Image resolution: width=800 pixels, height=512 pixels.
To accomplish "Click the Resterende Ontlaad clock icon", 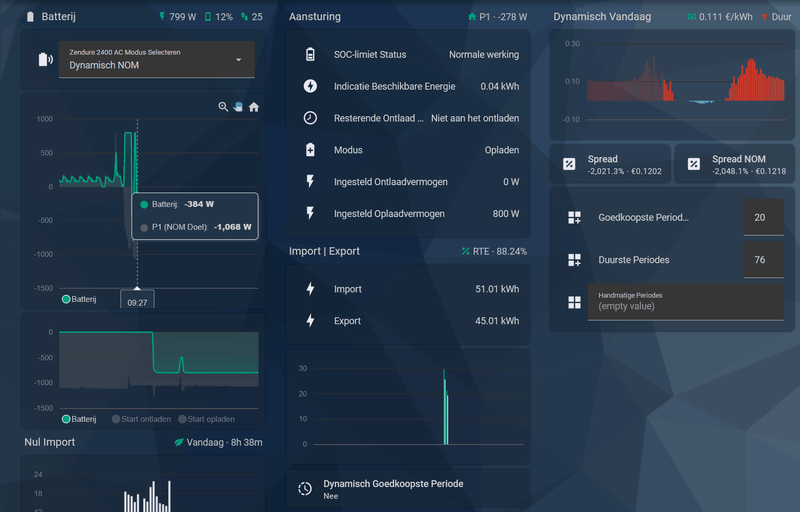I will click(310, 118).
